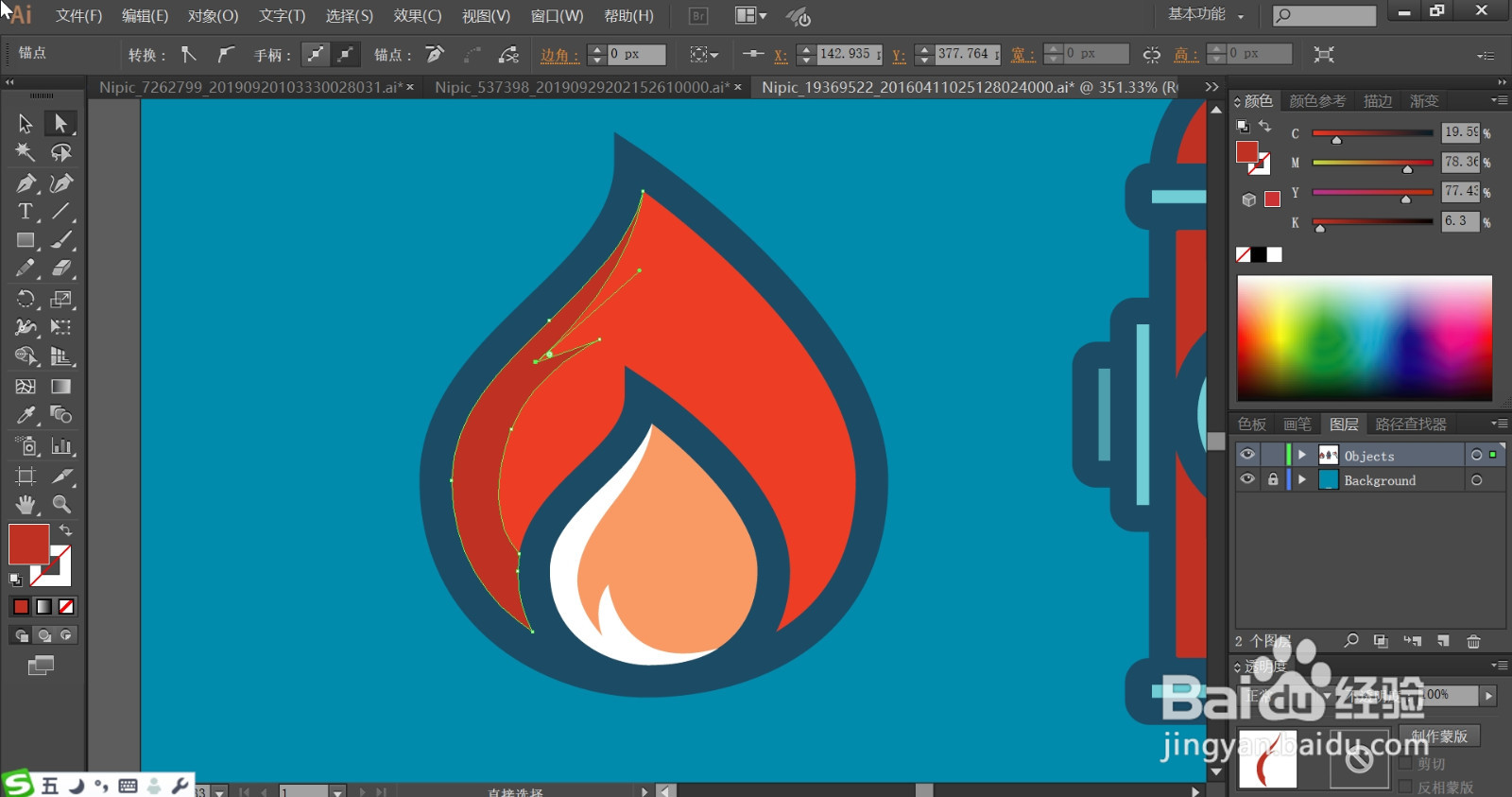Screen dimensions: 1512x797
Task: Create new layer in Layers panel
Action: [x=1443, y=641]
